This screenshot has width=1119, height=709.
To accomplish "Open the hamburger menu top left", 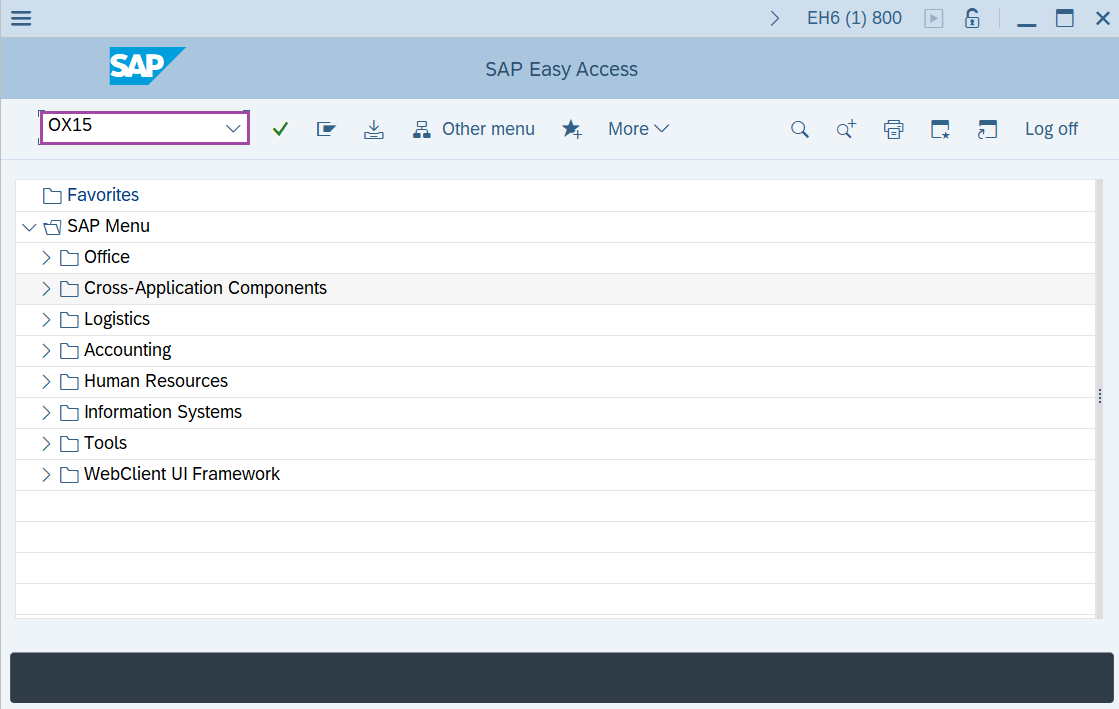I will [20, 17].
